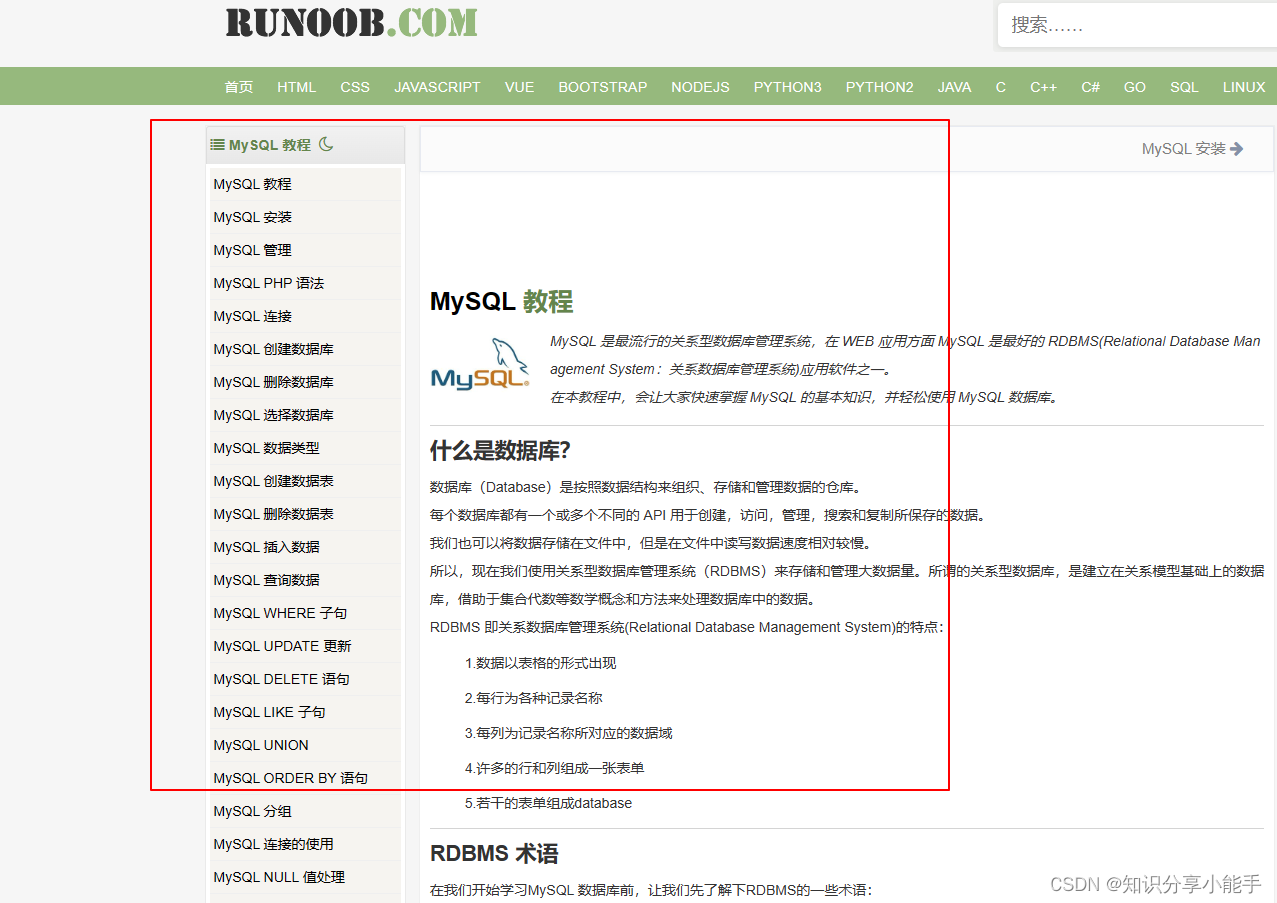Open the C# nav item
1277x903 pixels.
pos(1091,87)
